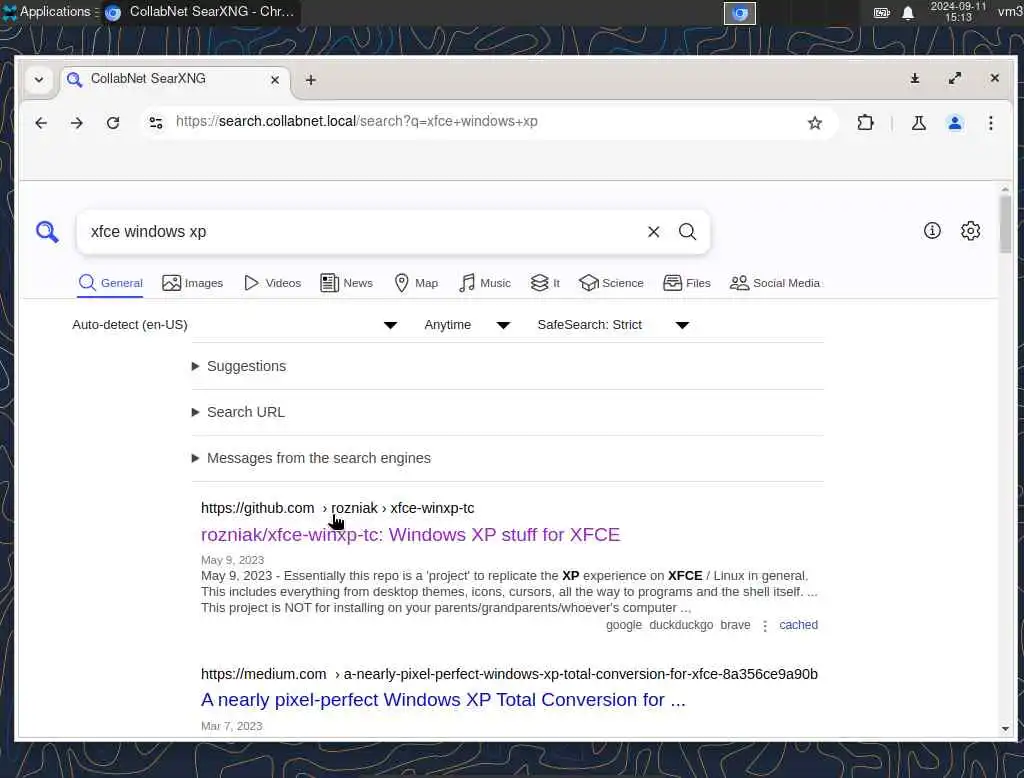The height and width of the screenshot is (778, 1024).
Task: Open the Anytime time range dropdown
Action: coord(467,325)
